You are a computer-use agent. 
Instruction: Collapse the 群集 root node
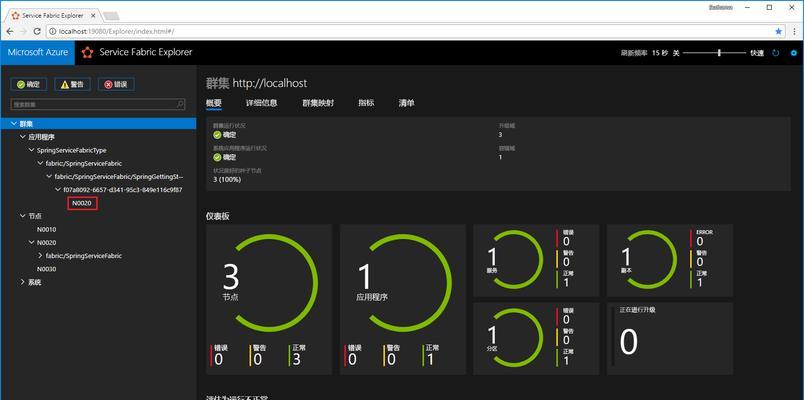[14, 124]
